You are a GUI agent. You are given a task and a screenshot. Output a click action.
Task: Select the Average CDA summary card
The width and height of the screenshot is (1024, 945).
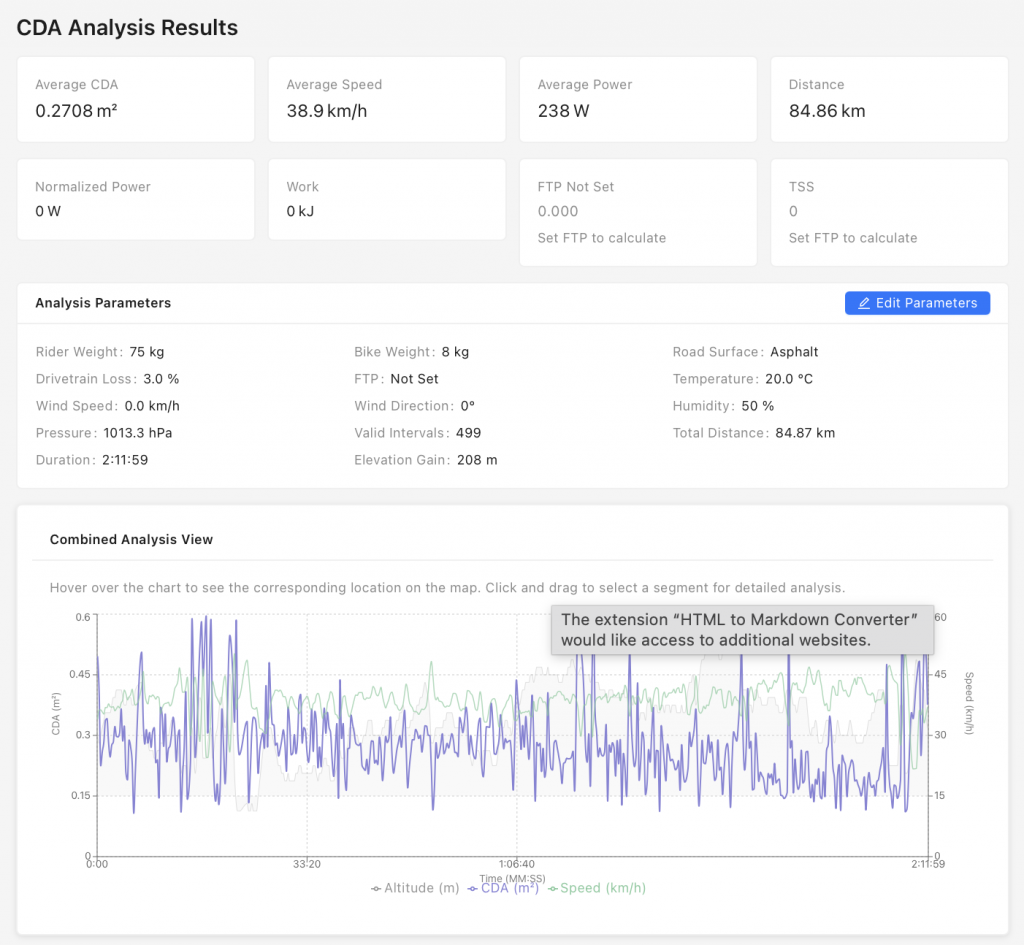(135, 99)
